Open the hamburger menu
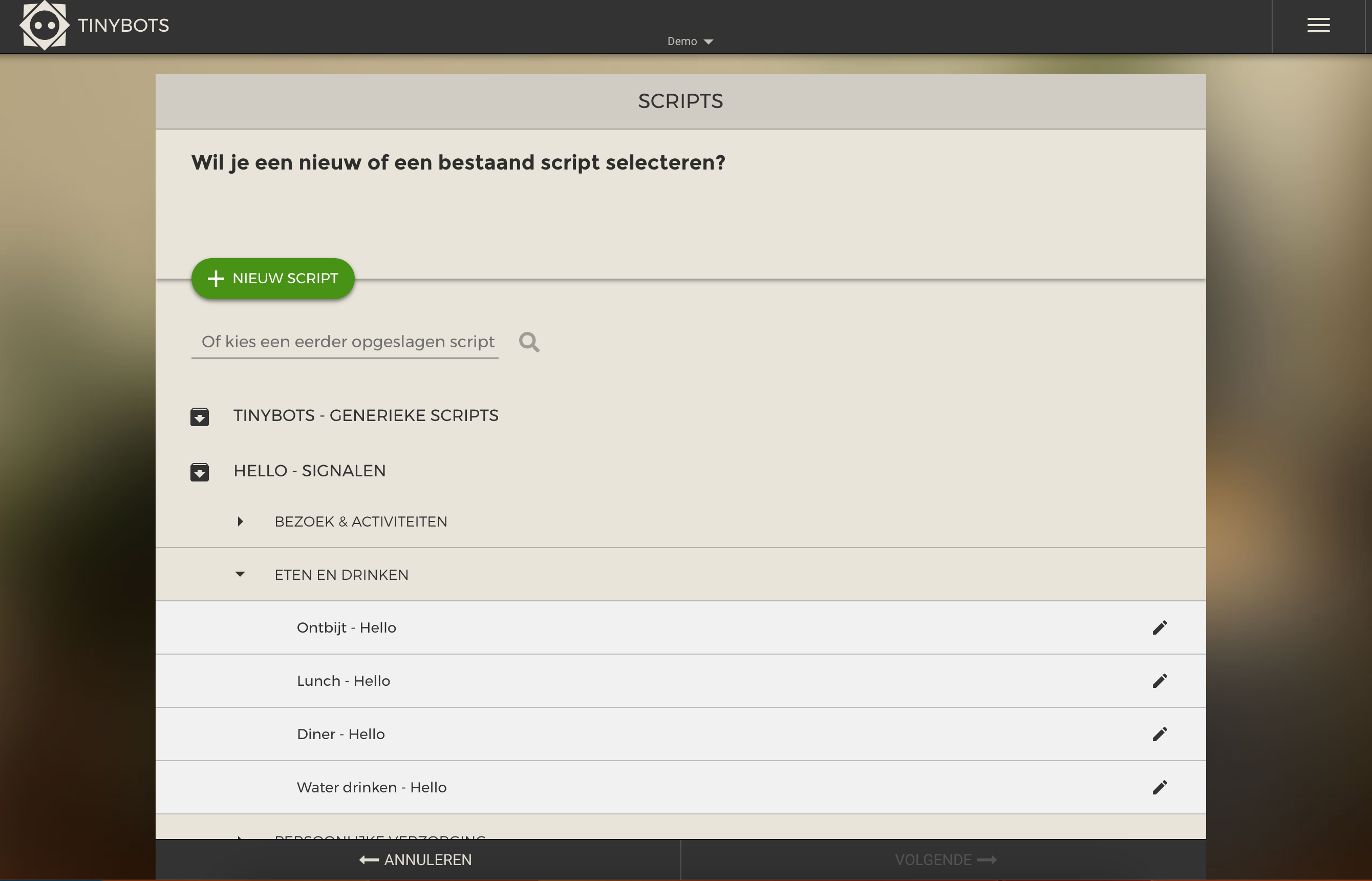Viewport: 1372px width, 881px height. tap(1318, 25)
